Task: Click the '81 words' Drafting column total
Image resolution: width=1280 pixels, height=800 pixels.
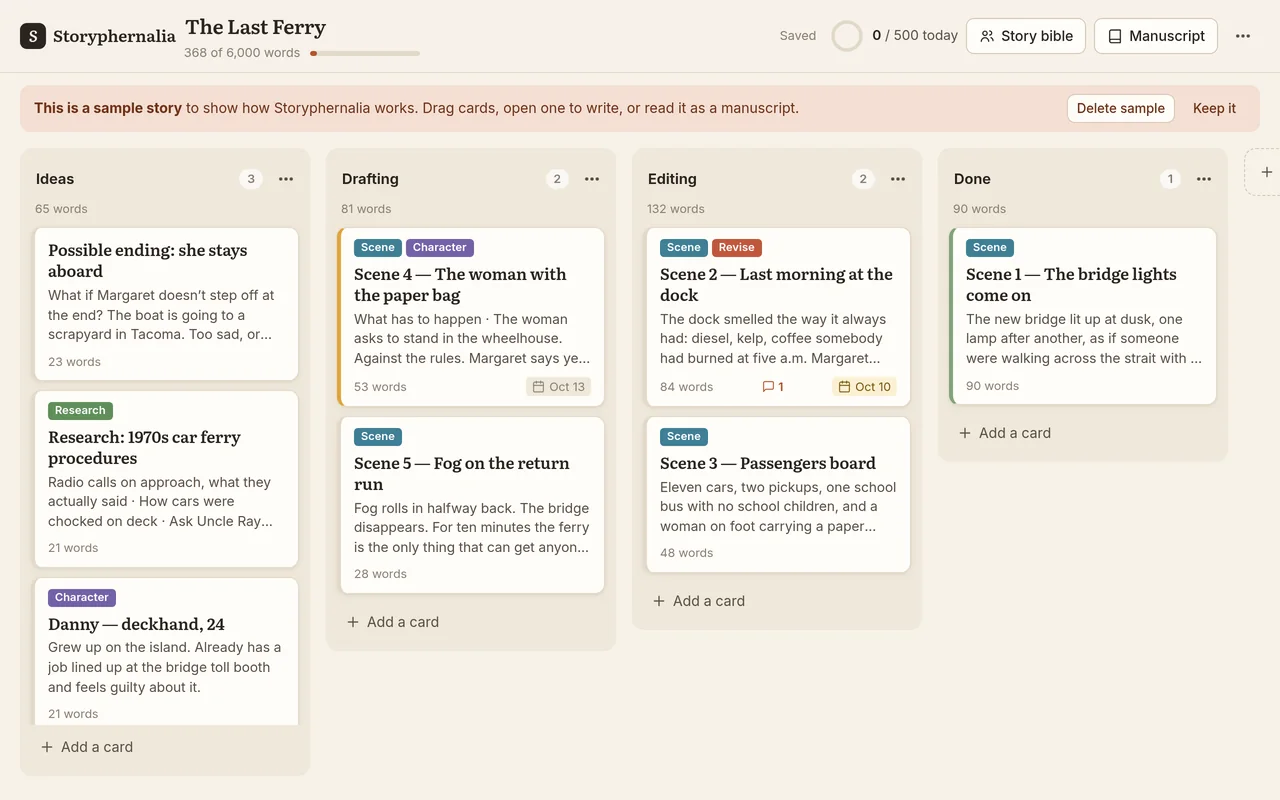Action: click(x=366, y=209)
